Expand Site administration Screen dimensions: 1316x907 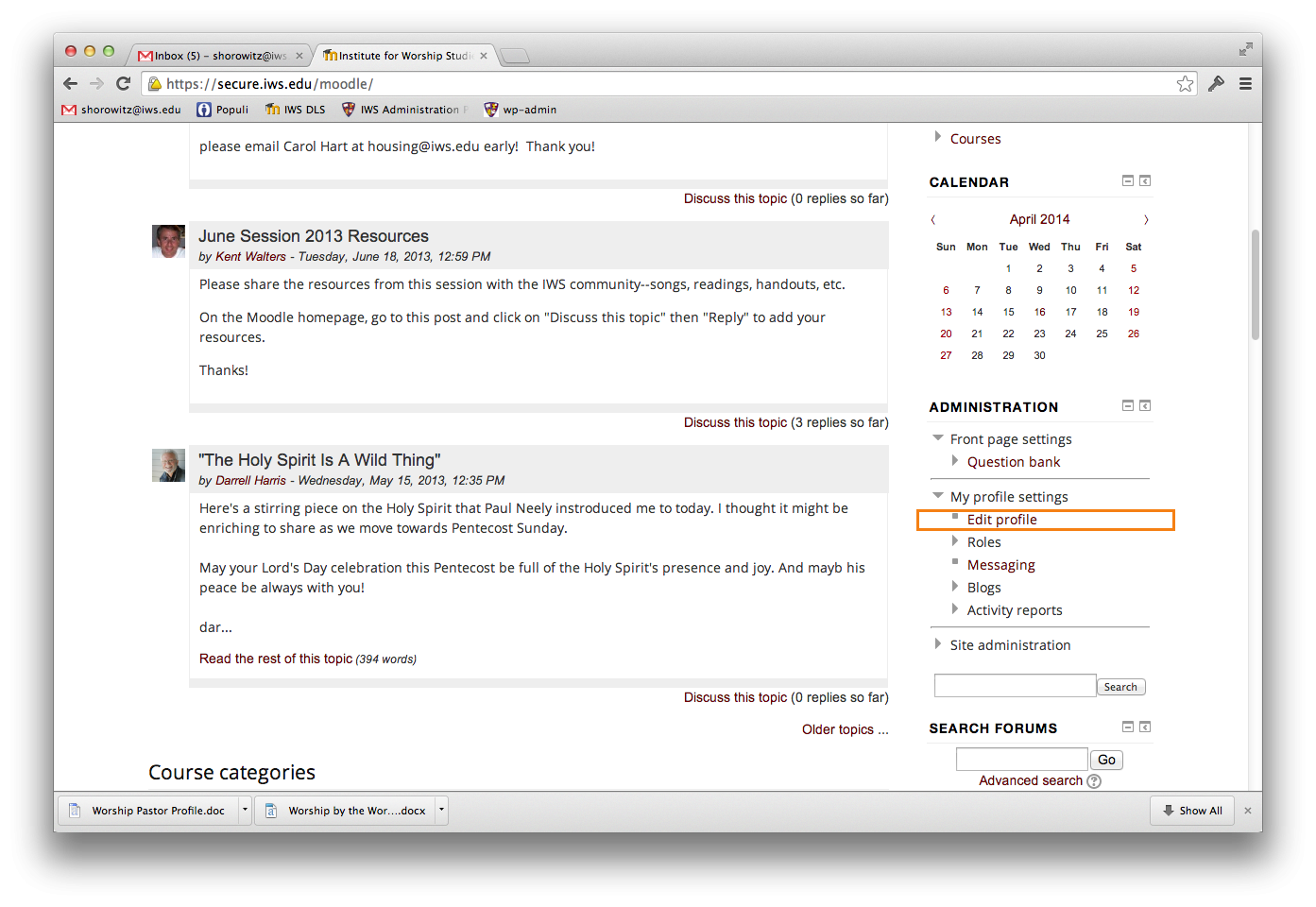click(x=937, y=644)
